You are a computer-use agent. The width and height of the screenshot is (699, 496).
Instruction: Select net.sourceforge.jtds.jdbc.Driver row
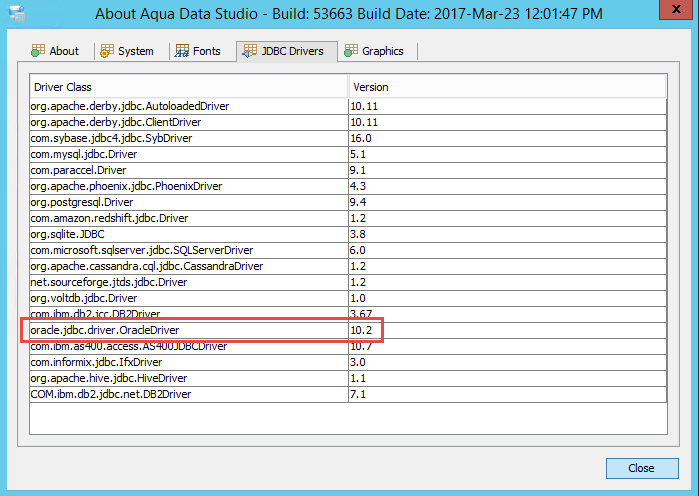(348, 283)
